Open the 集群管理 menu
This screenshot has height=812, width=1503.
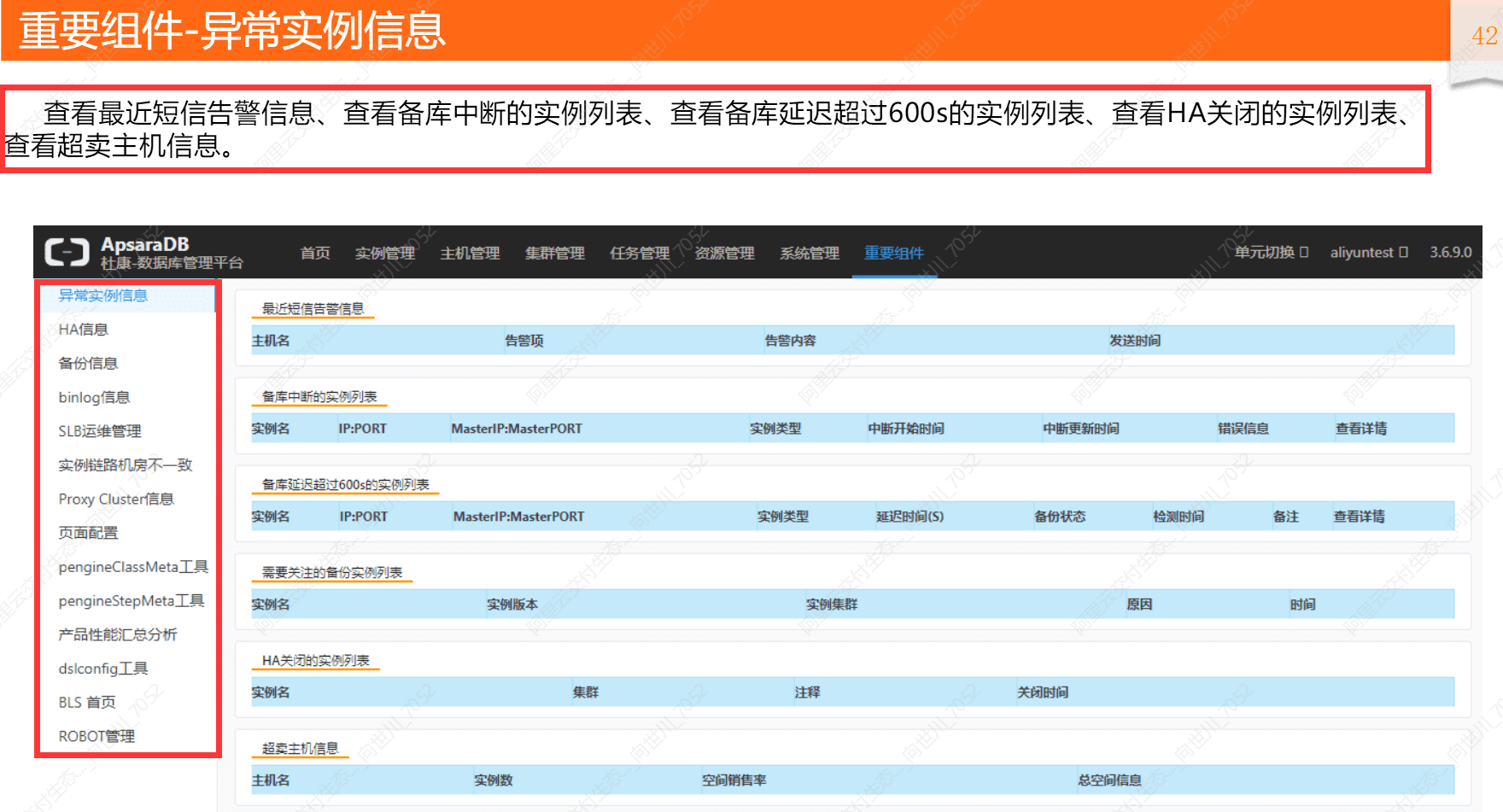[554, 253]
